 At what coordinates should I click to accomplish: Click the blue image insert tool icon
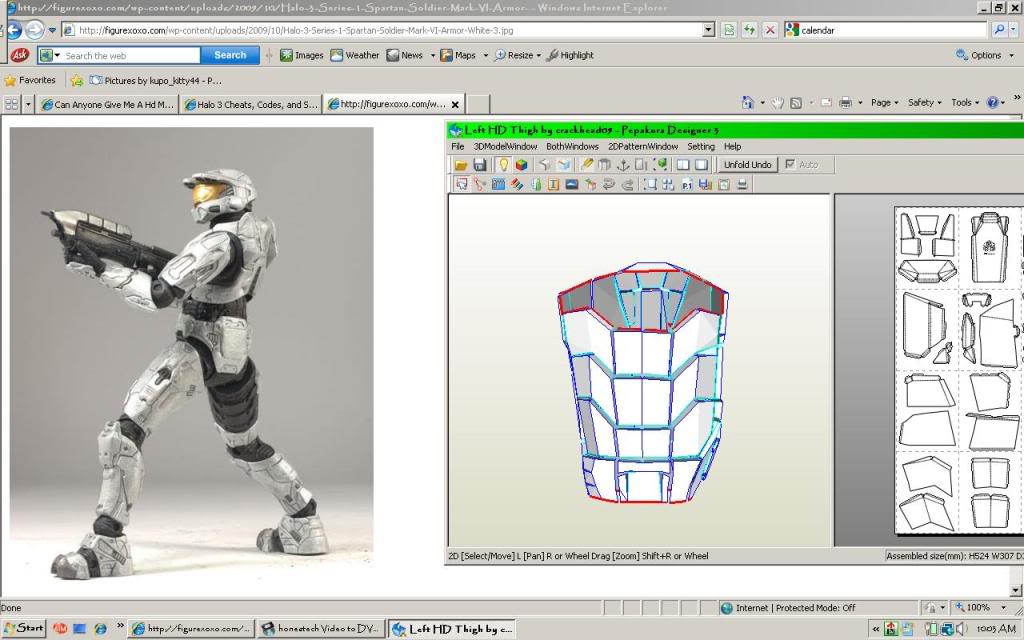pyautogui.click(x=571, y=184)
